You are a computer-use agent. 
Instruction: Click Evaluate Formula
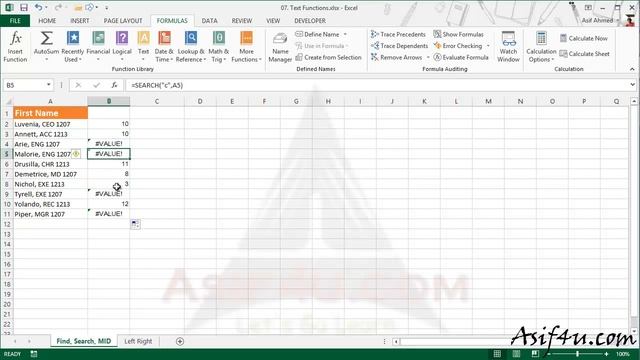tap(461, 58)
